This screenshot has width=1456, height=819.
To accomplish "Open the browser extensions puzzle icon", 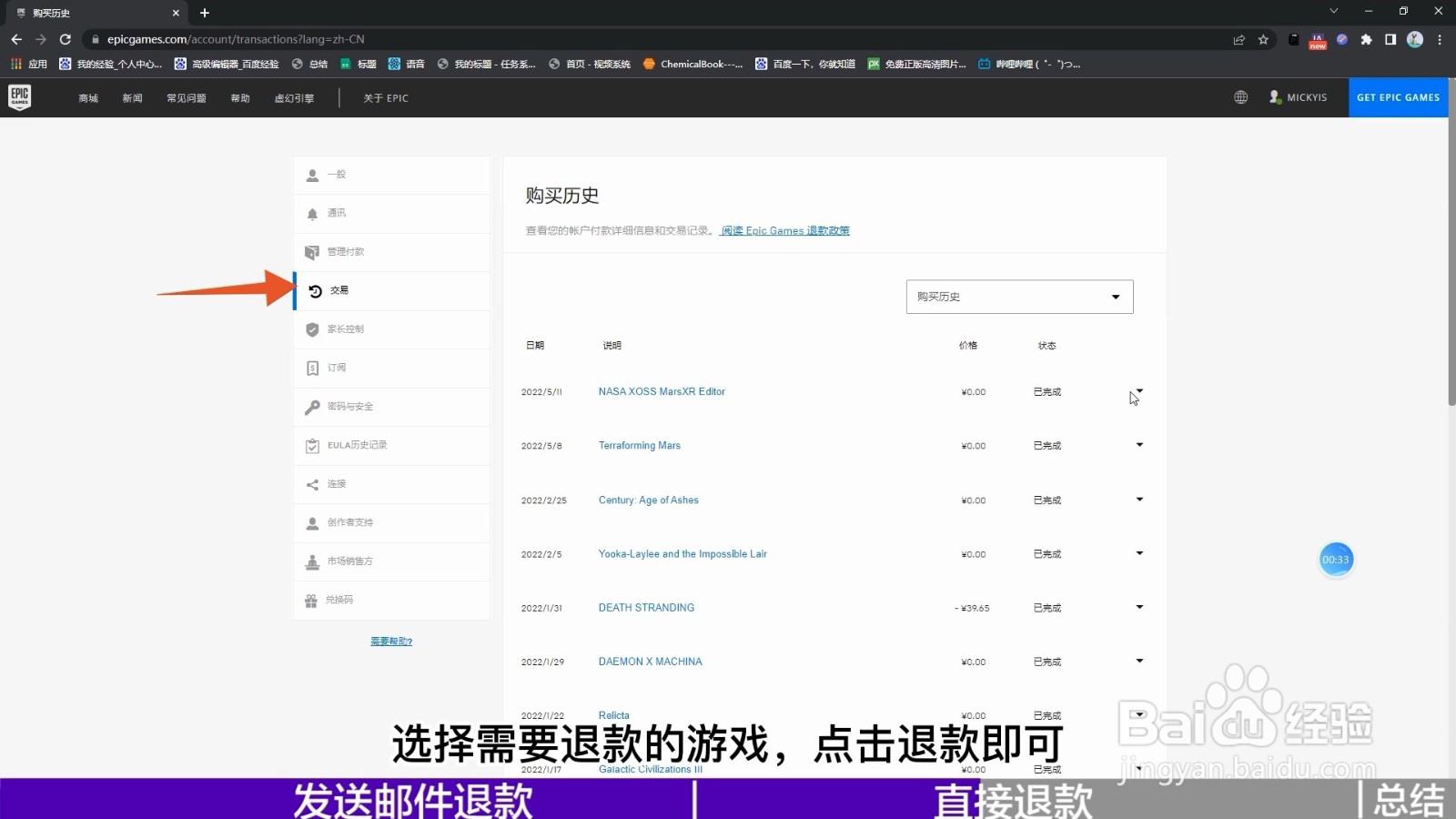I will 1366,39.
